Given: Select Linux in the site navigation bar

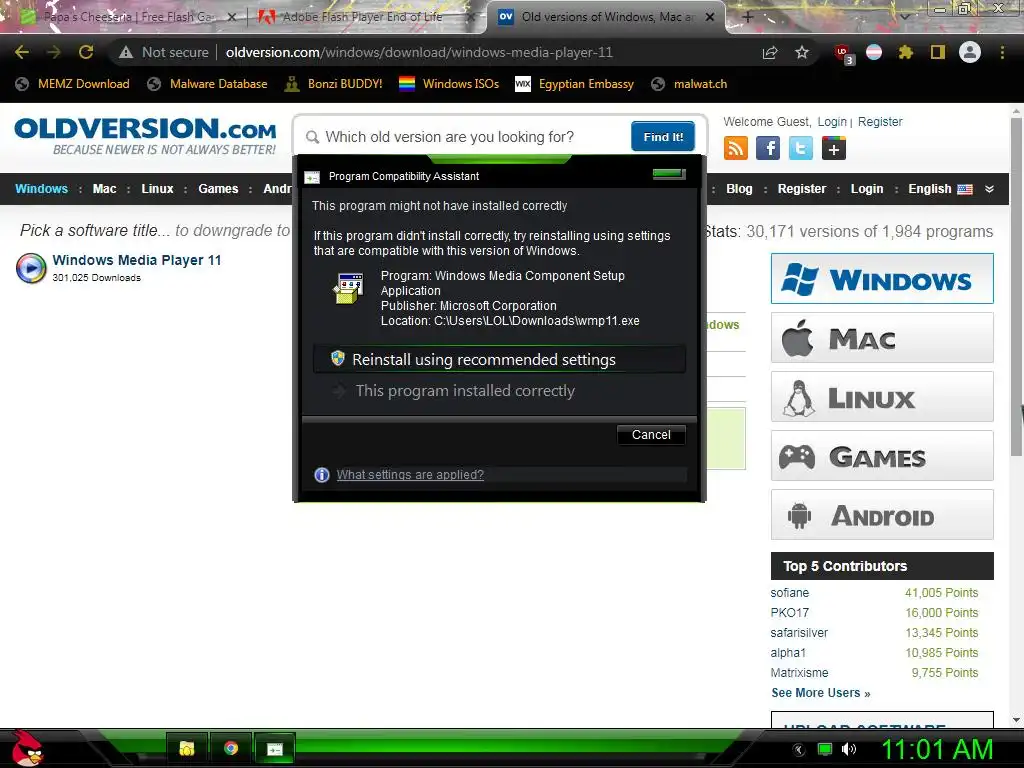Looking at the screenshot, I should coord(157,189).
